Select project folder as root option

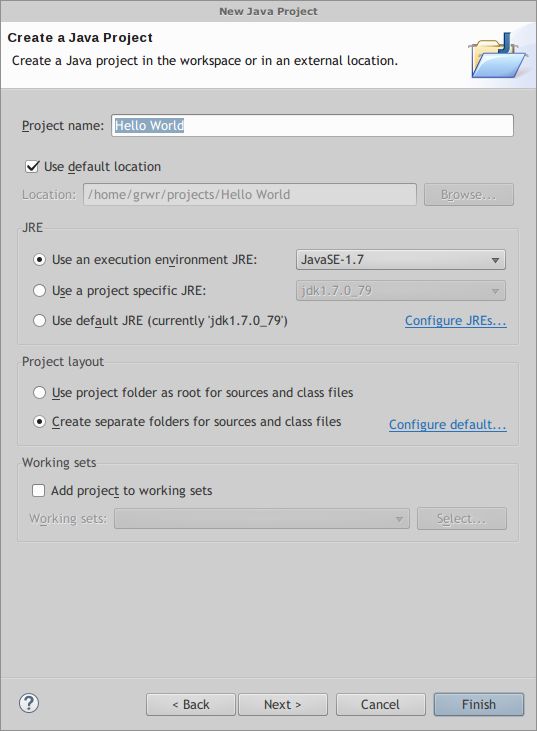(x=39, y=393)
